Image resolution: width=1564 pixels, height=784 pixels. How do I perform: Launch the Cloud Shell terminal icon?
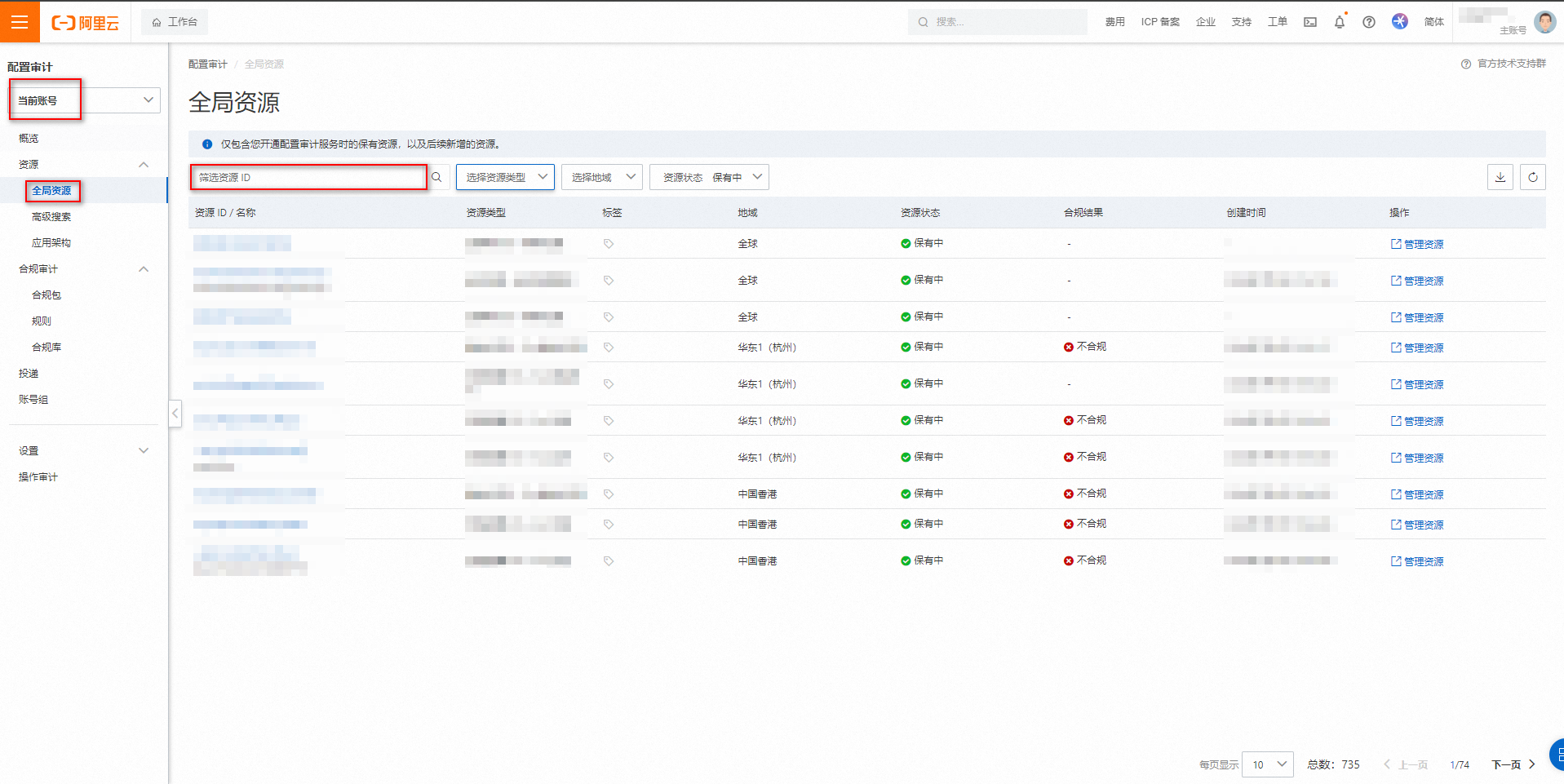point(1310,22)
